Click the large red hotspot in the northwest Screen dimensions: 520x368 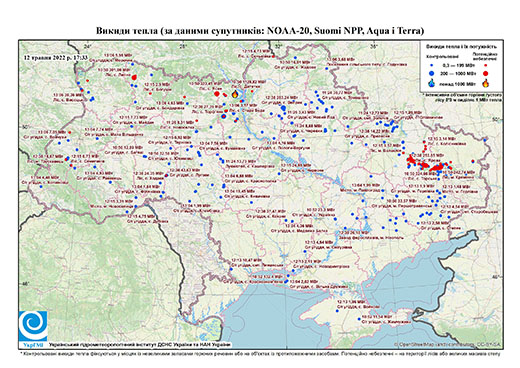[134, 78]
